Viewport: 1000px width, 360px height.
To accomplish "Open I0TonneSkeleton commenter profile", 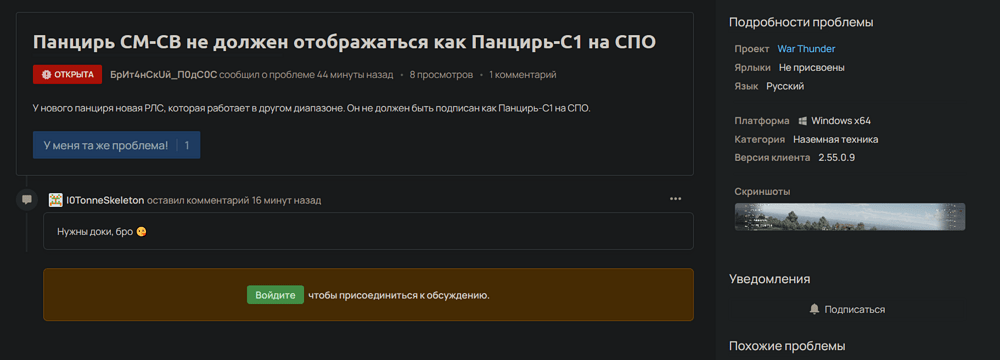I will click(105, 200).
